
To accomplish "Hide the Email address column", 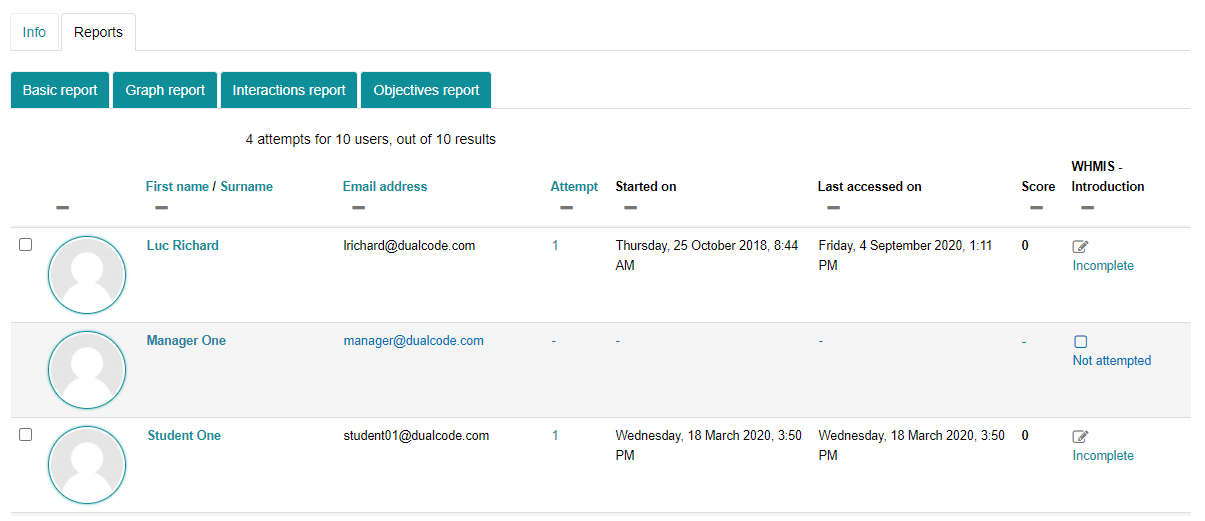I will point(358,208).
